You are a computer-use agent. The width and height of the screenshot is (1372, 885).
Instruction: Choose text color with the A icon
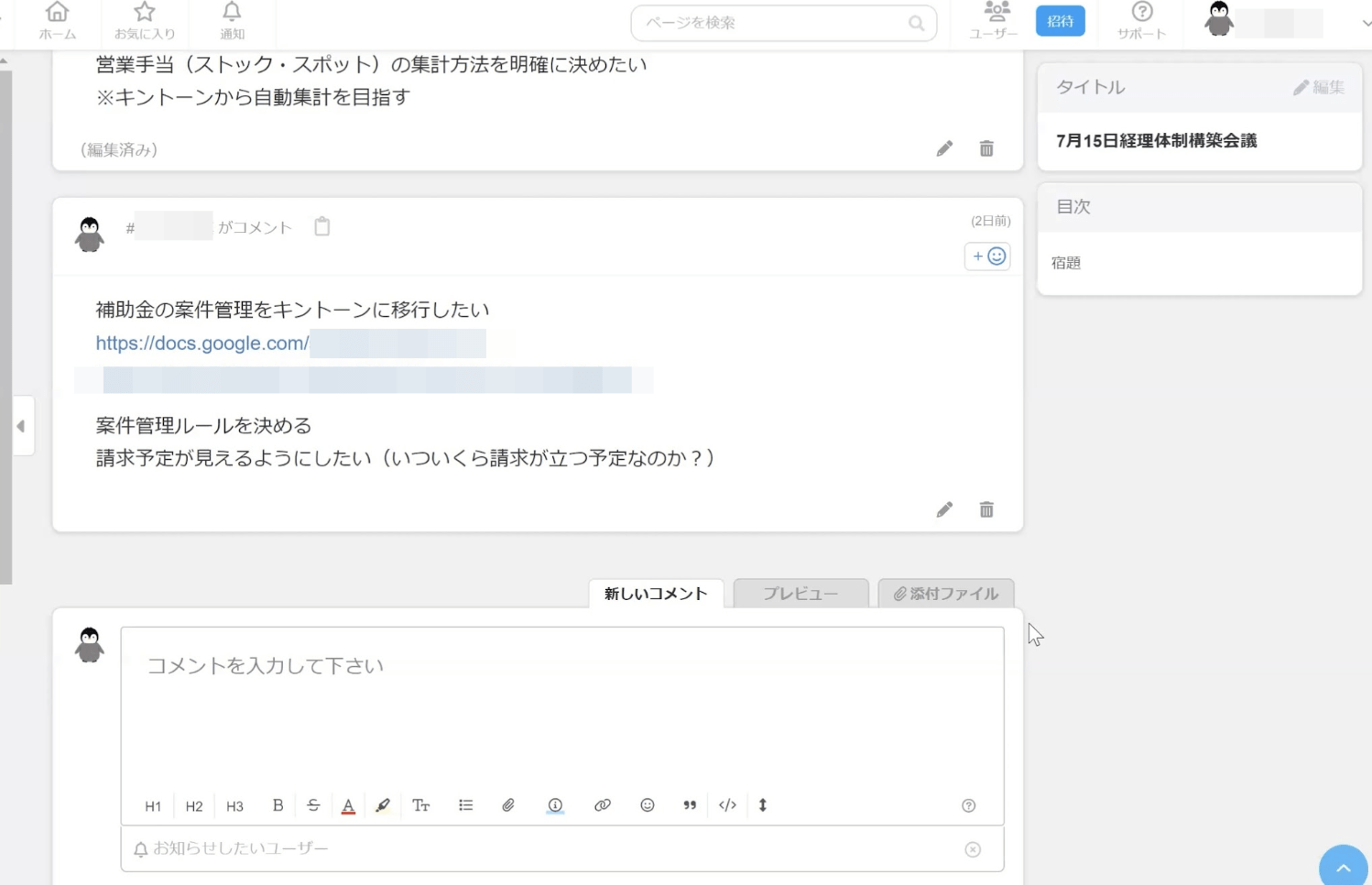tap(347, 805)
